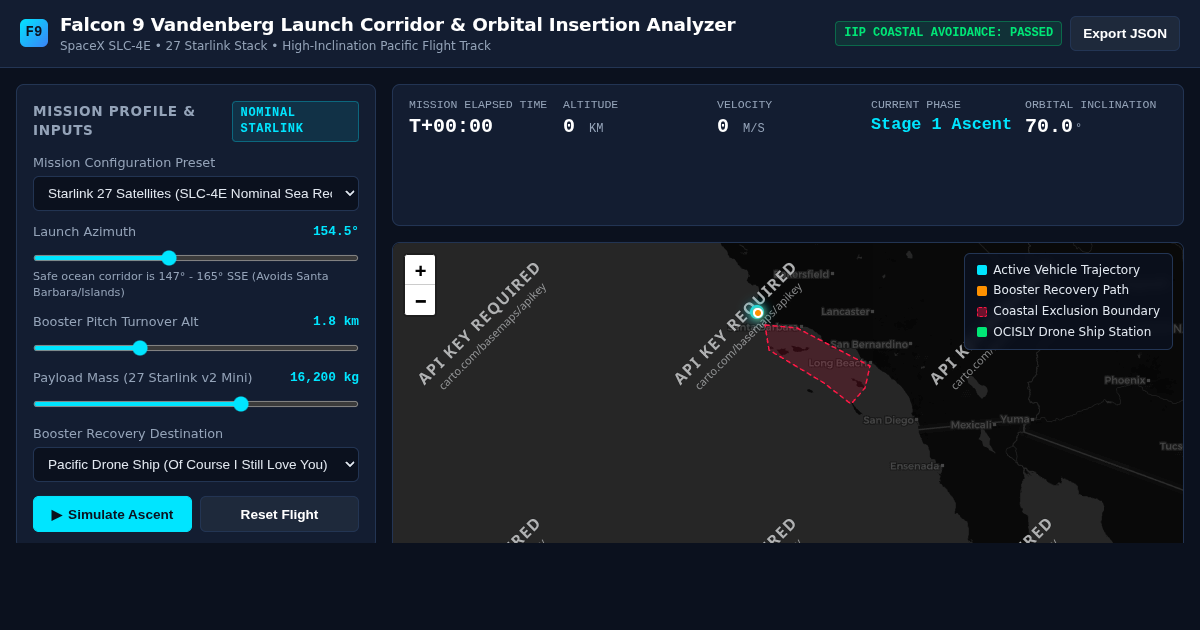The height and width of the screenshot is (630, 1200).
Task: Adjust the Launch Azimuth slider
Action: (196, 258)
